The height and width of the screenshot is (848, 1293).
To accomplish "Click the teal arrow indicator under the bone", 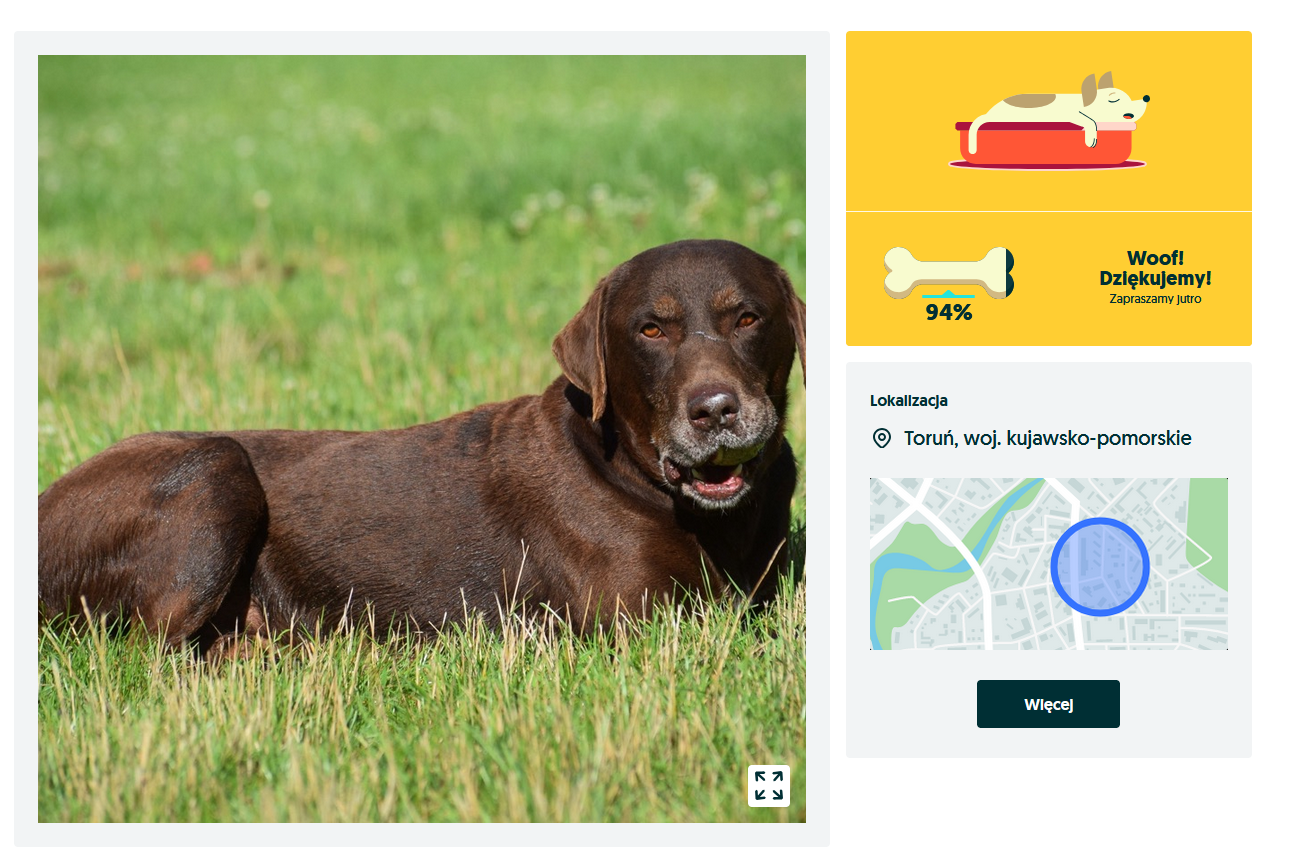I will click(948, 294).
